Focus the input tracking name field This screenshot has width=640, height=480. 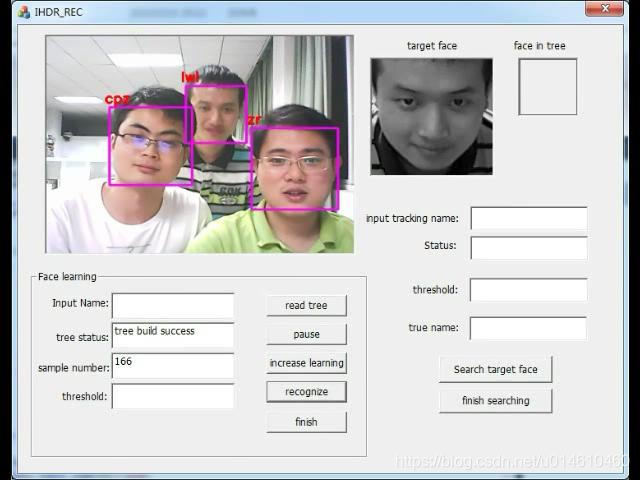pyautogui.click(x=529, y=218)
